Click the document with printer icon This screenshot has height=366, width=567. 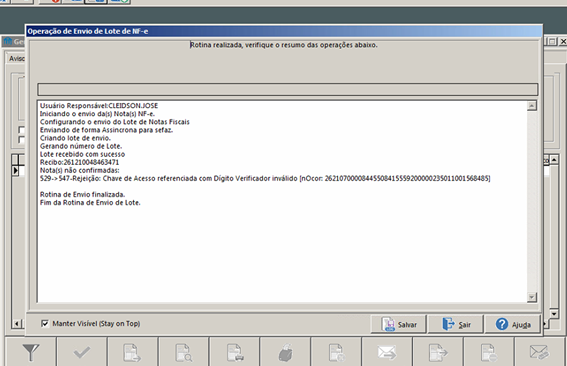(234, 353)
